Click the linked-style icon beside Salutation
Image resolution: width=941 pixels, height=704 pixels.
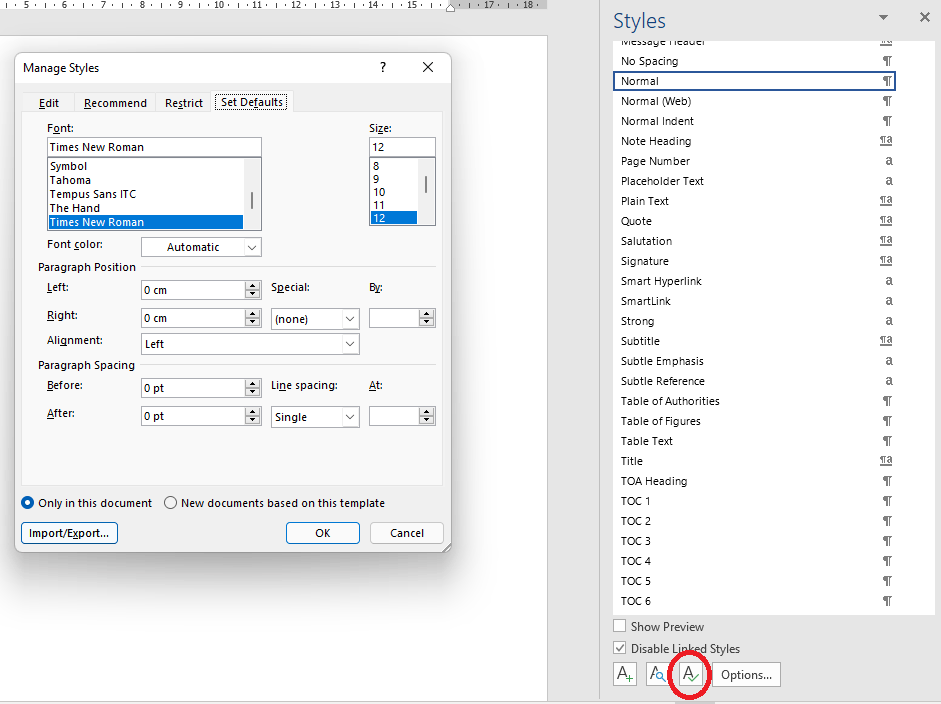coord(886,241)
